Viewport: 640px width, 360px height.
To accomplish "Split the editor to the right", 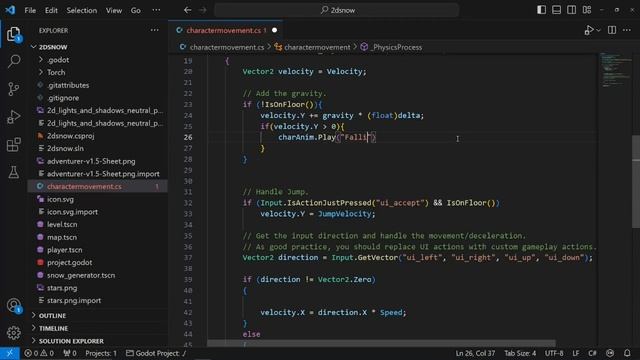I will click(x=612, y=30).
